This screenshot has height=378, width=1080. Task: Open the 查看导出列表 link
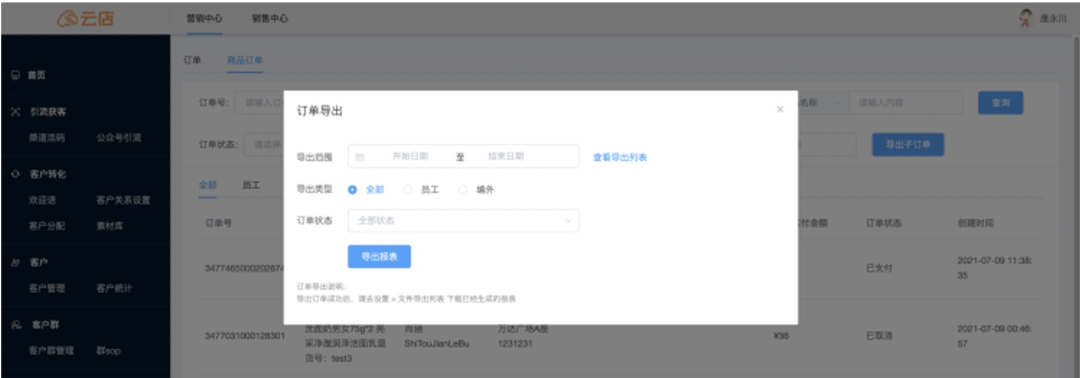(620, 158)
